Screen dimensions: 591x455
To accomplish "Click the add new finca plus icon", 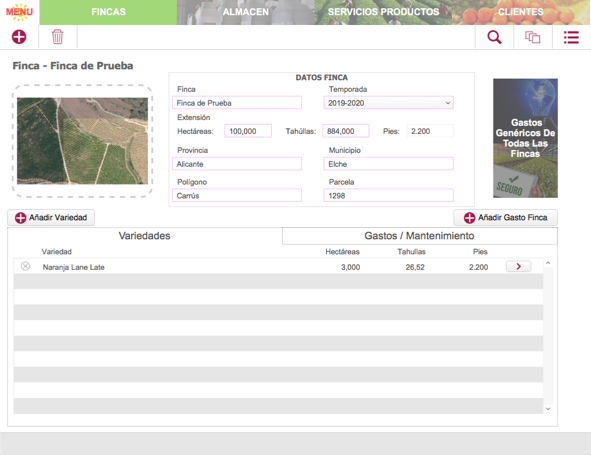I will [x=19, y=37].
